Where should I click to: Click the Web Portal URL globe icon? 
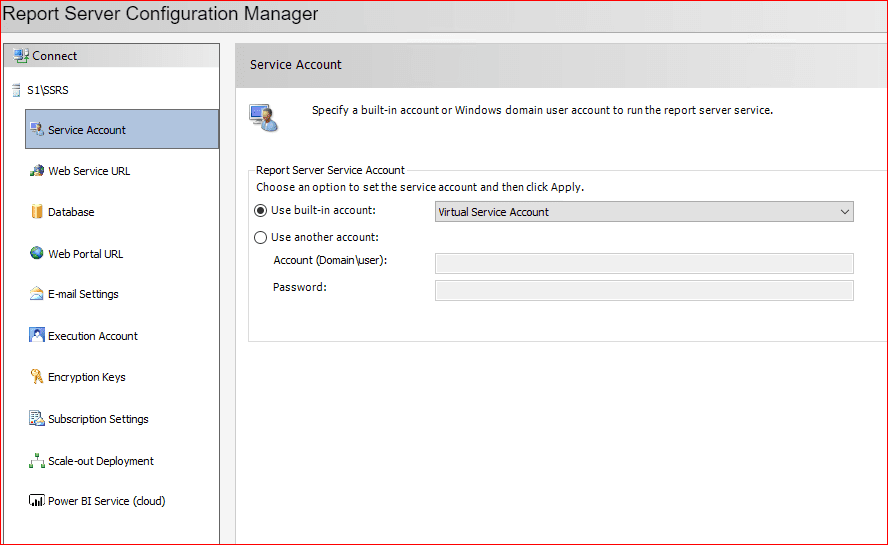pos(37,254)
